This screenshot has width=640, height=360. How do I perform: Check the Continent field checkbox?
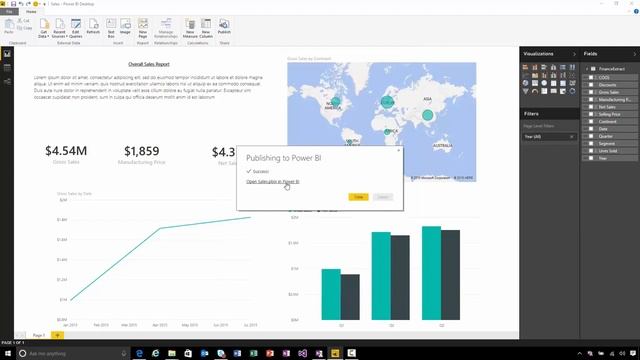pyautogui.click(x=591, y=122)
